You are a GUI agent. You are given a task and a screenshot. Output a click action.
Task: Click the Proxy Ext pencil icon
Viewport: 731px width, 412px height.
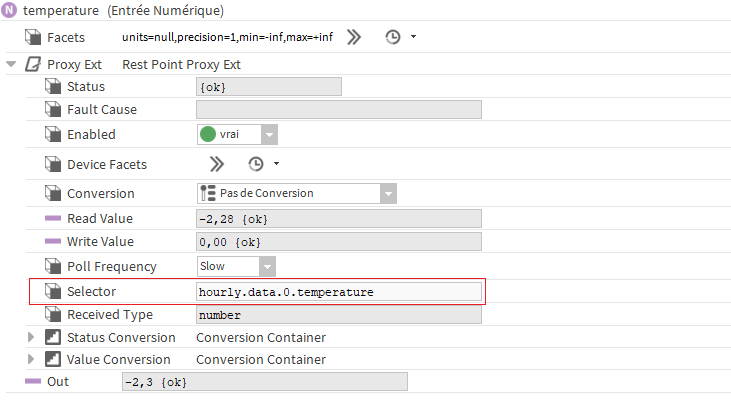32,64
